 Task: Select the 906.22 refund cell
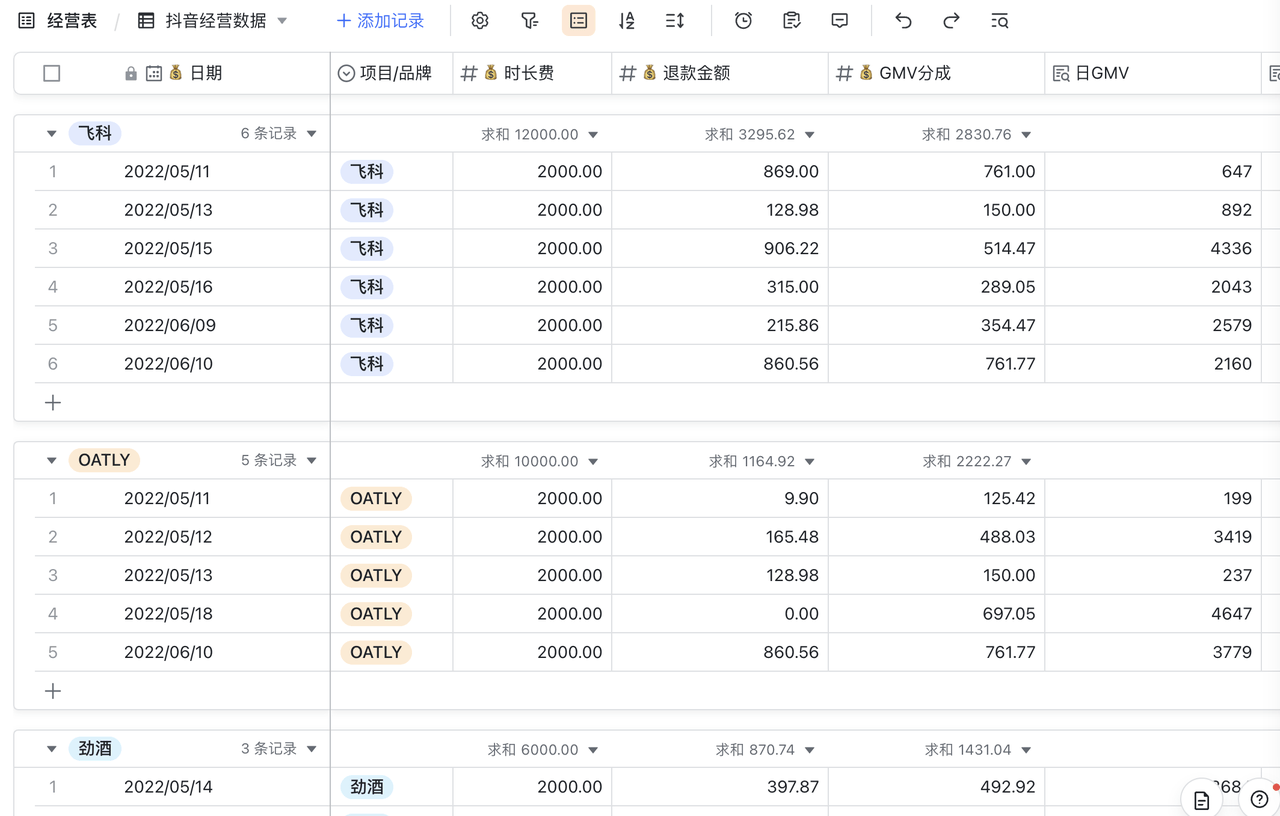tap(720, 248)
